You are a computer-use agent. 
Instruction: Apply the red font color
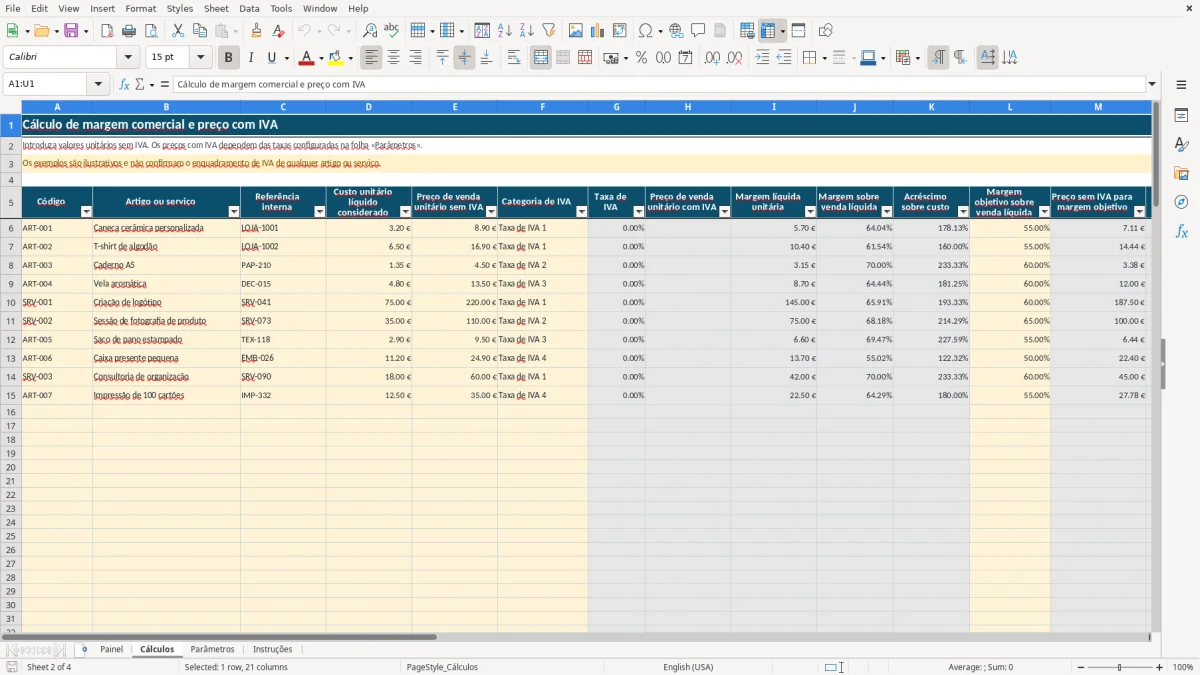tap(307, 58)
